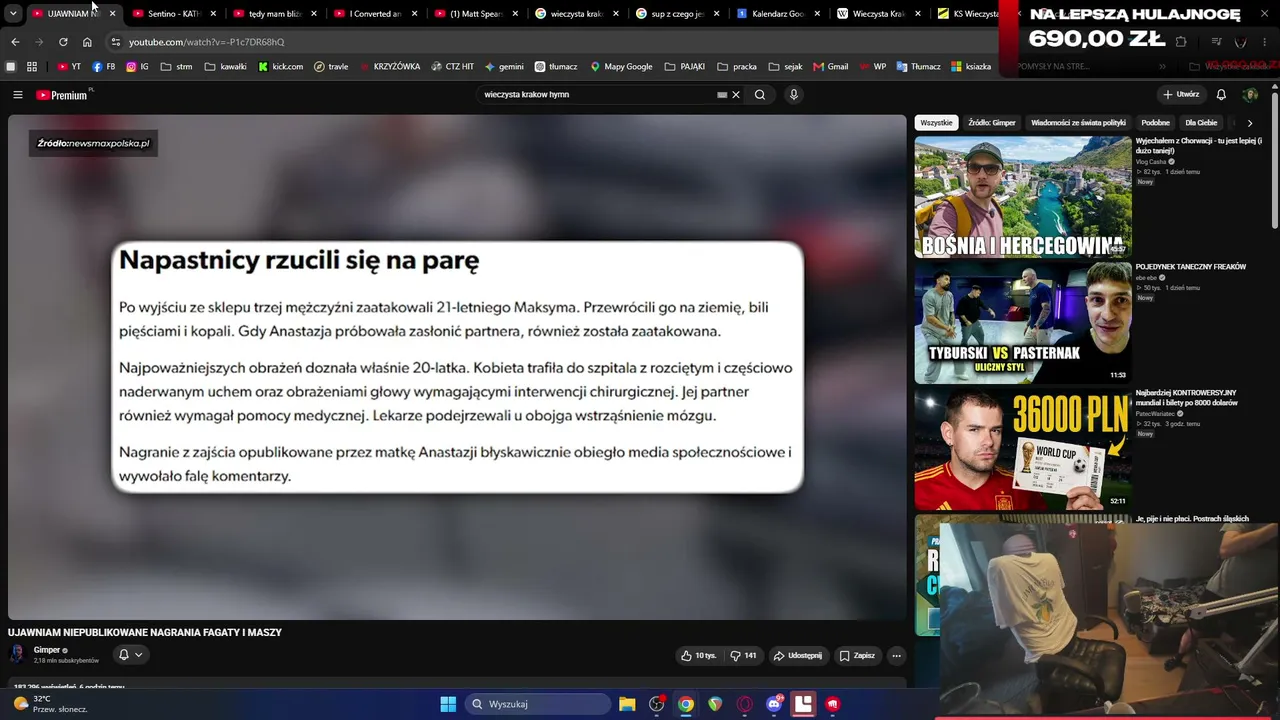
Task: Reload the page with refresh icon
Action: click(63, 42)
